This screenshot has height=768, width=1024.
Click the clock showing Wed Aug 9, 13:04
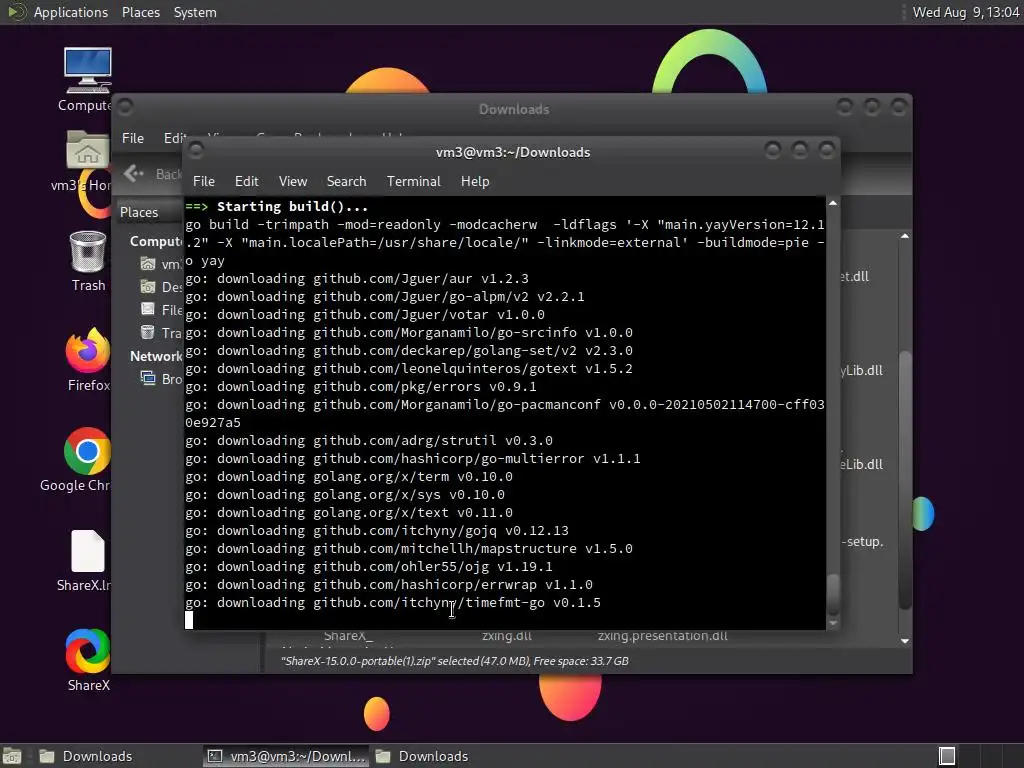click(x=966, y=12)
